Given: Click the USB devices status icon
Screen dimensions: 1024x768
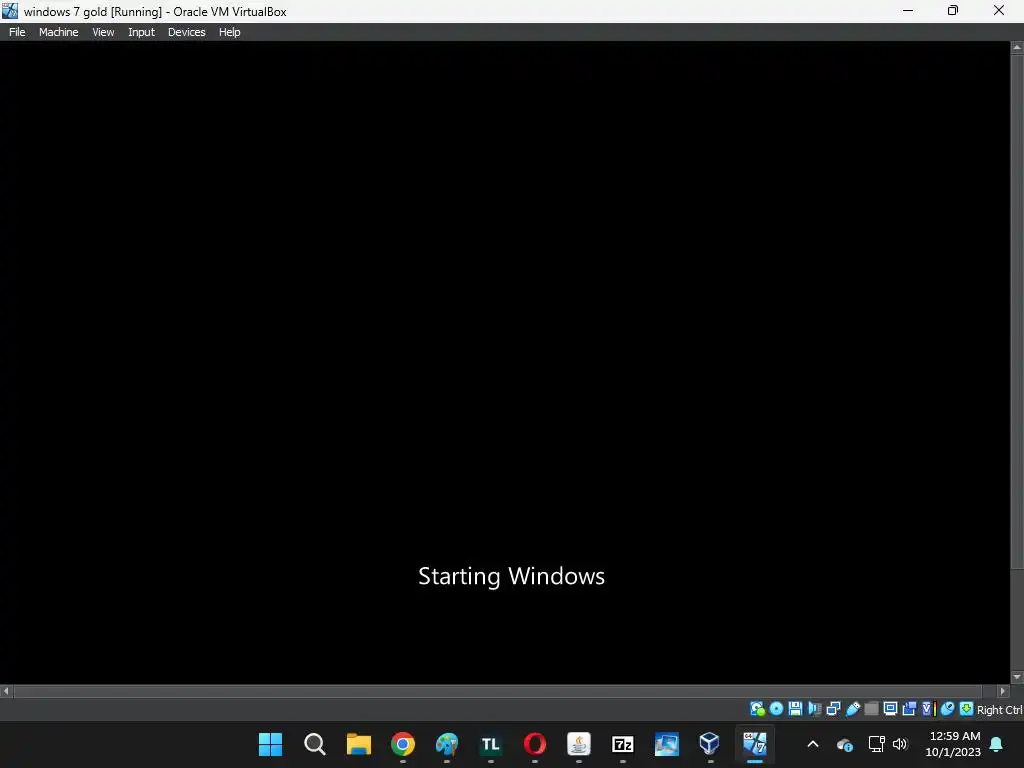Looking at the screenshot, I should [852, 709].
